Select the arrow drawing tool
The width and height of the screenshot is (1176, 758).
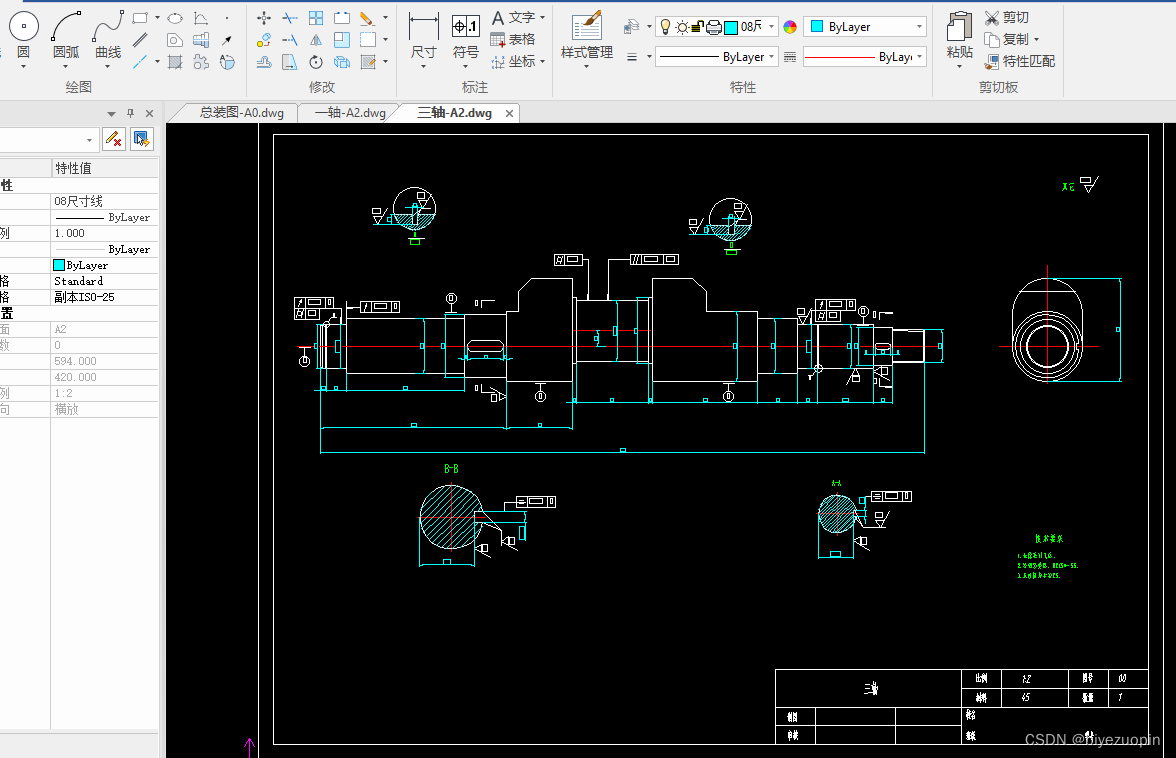pos(226,40)
